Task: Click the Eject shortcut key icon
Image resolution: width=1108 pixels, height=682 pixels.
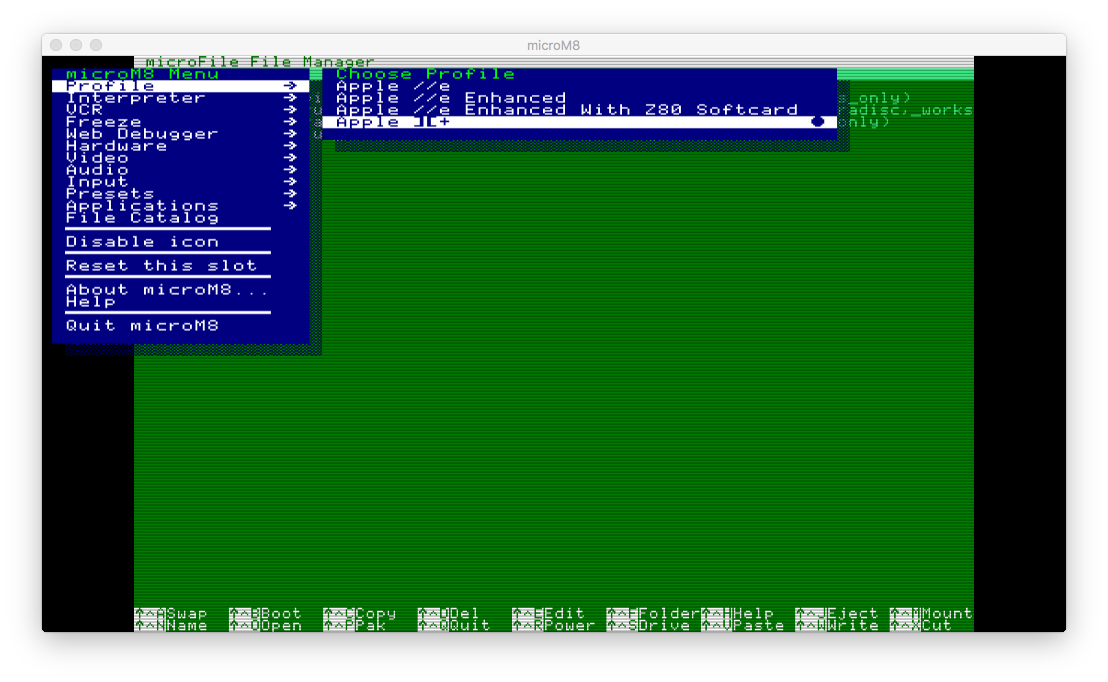Action: (x=810, y=614)
